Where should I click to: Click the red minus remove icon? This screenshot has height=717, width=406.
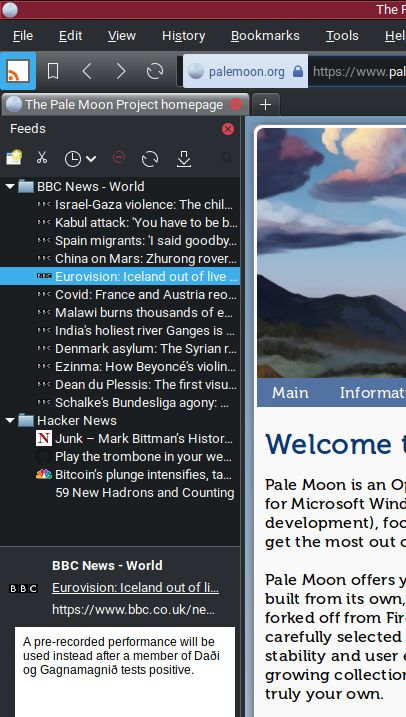(118, 157)
